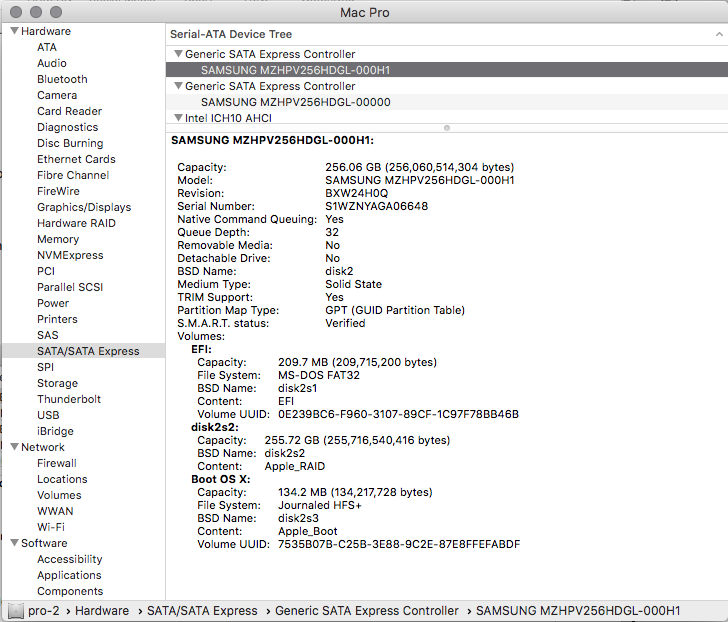
Task: Open the Bluetooth hardware section
Action: point(62,79)
